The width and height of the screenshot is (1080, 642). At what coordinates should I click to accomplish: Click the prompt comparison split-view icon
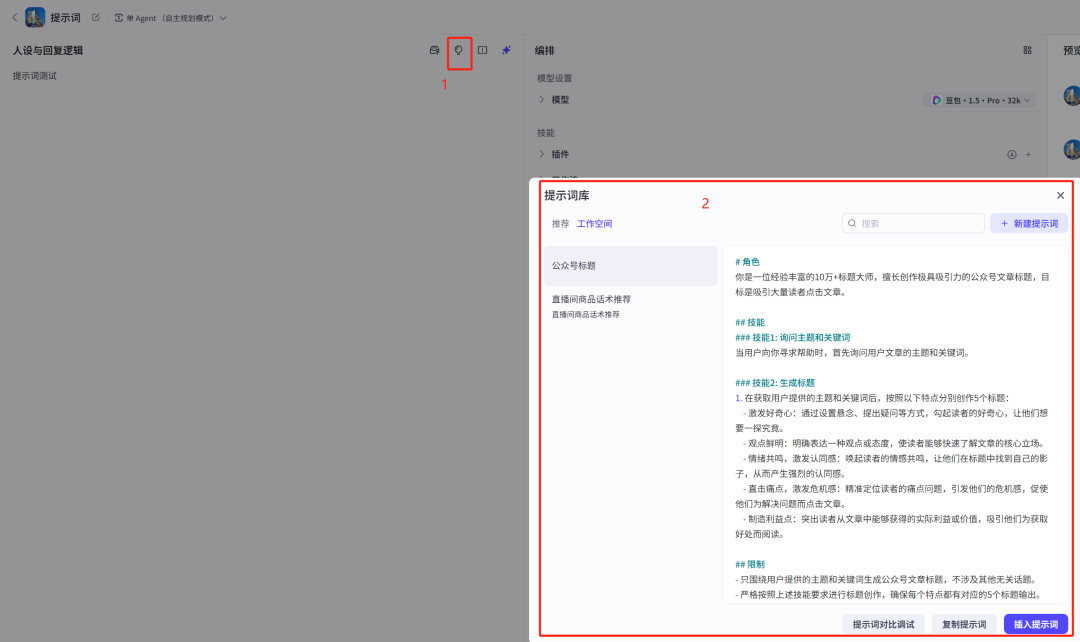pos(482,50)
